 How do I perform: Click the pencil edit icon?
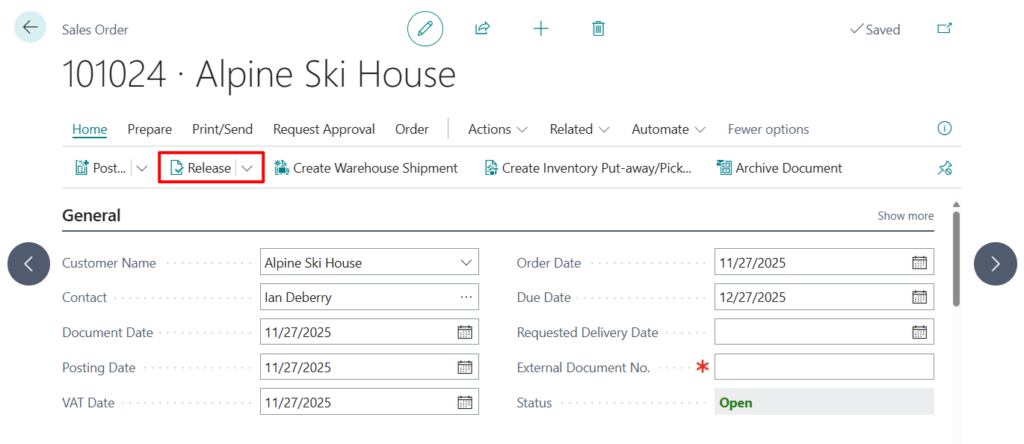[x=425, y=29]
